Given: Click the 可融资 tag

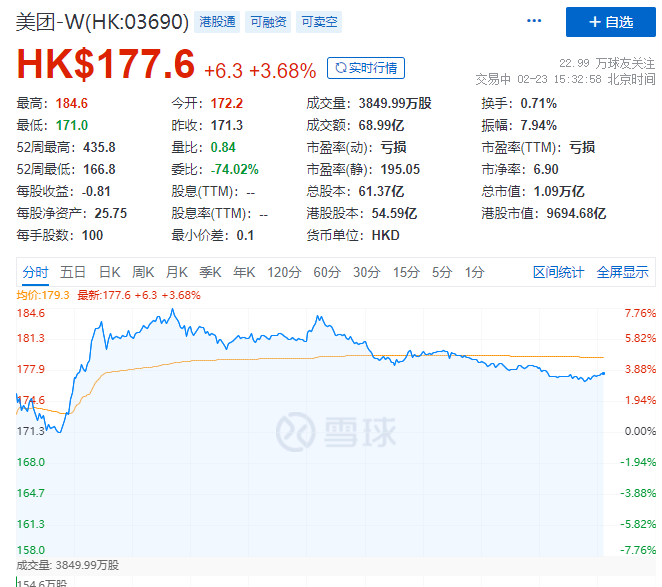Looking at the screenshot, I should [x=268, y=22].
